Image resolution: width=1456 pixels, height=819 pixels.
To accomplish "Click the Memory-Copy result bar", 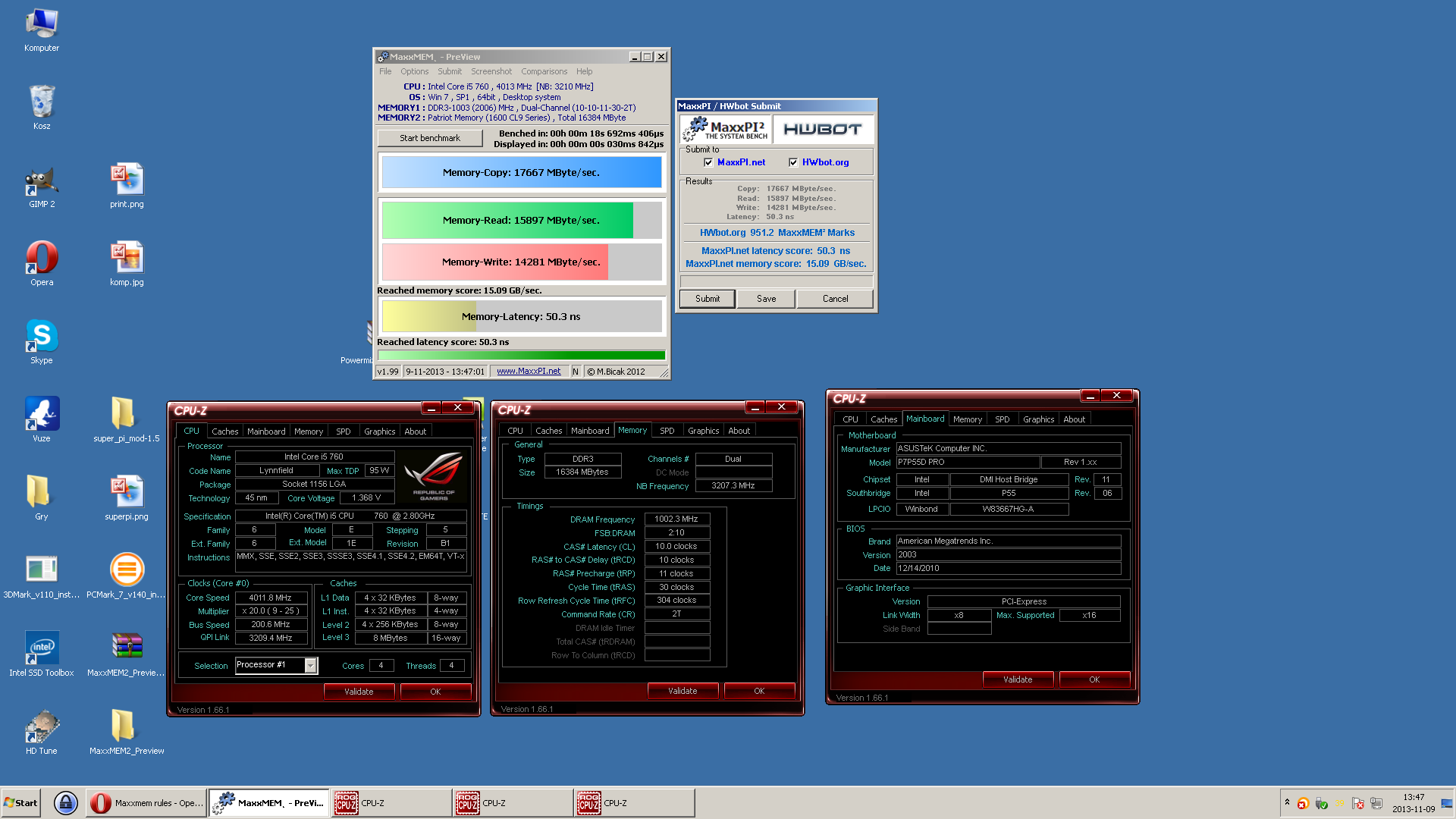I will coord(522,173).
